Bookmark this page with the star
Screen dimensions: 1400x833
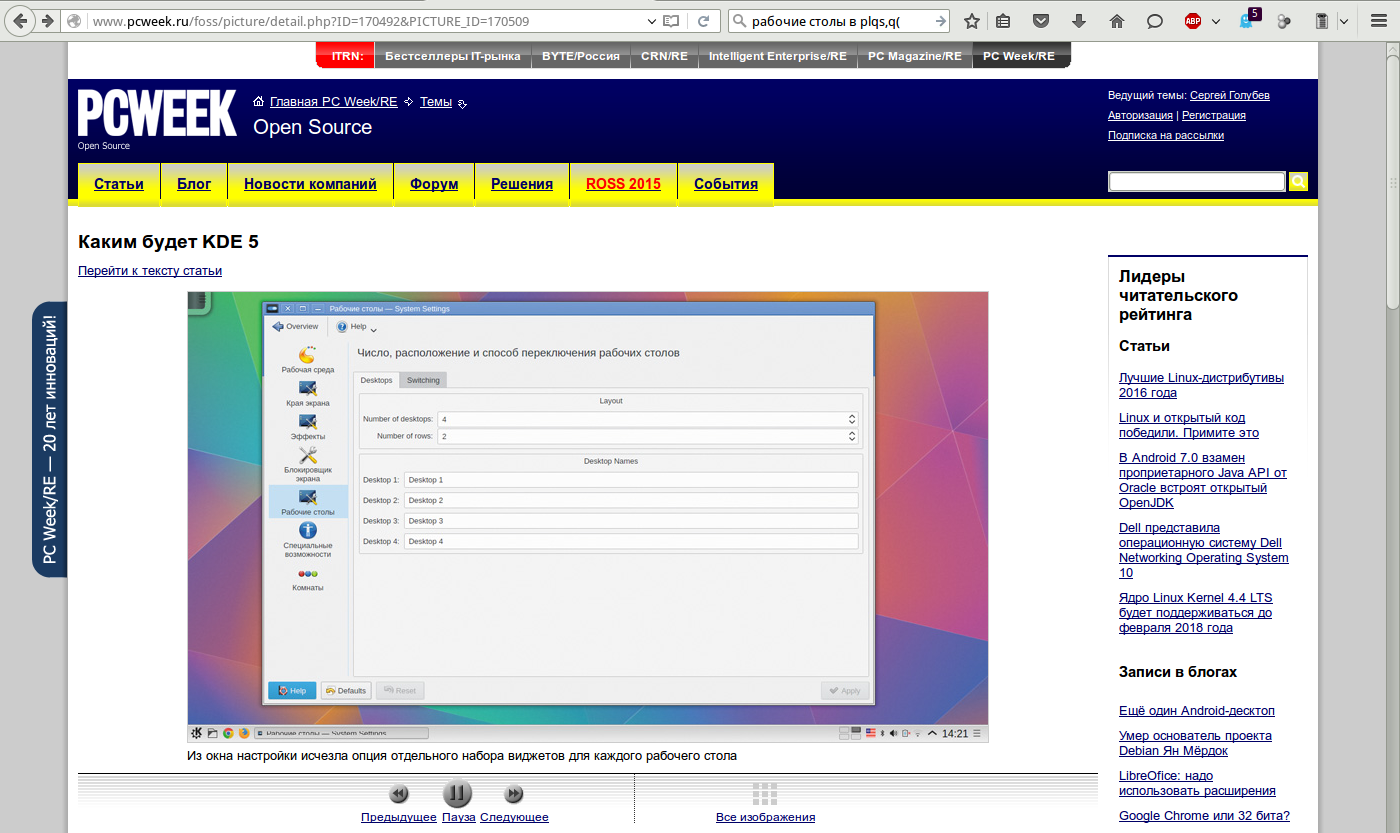[971, 21]
